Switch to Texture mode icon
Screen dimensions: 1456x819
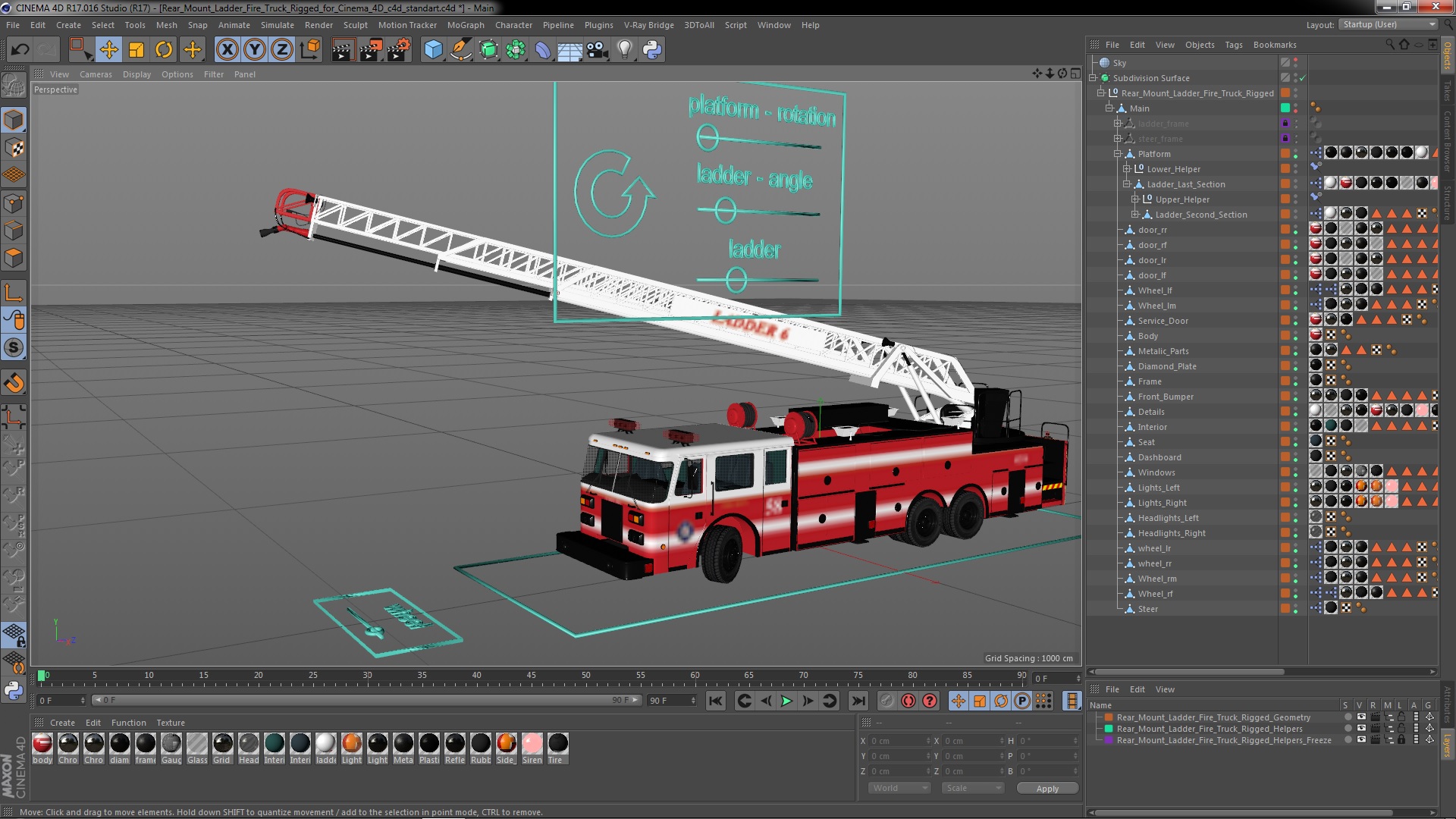click(x=14, y=148)
